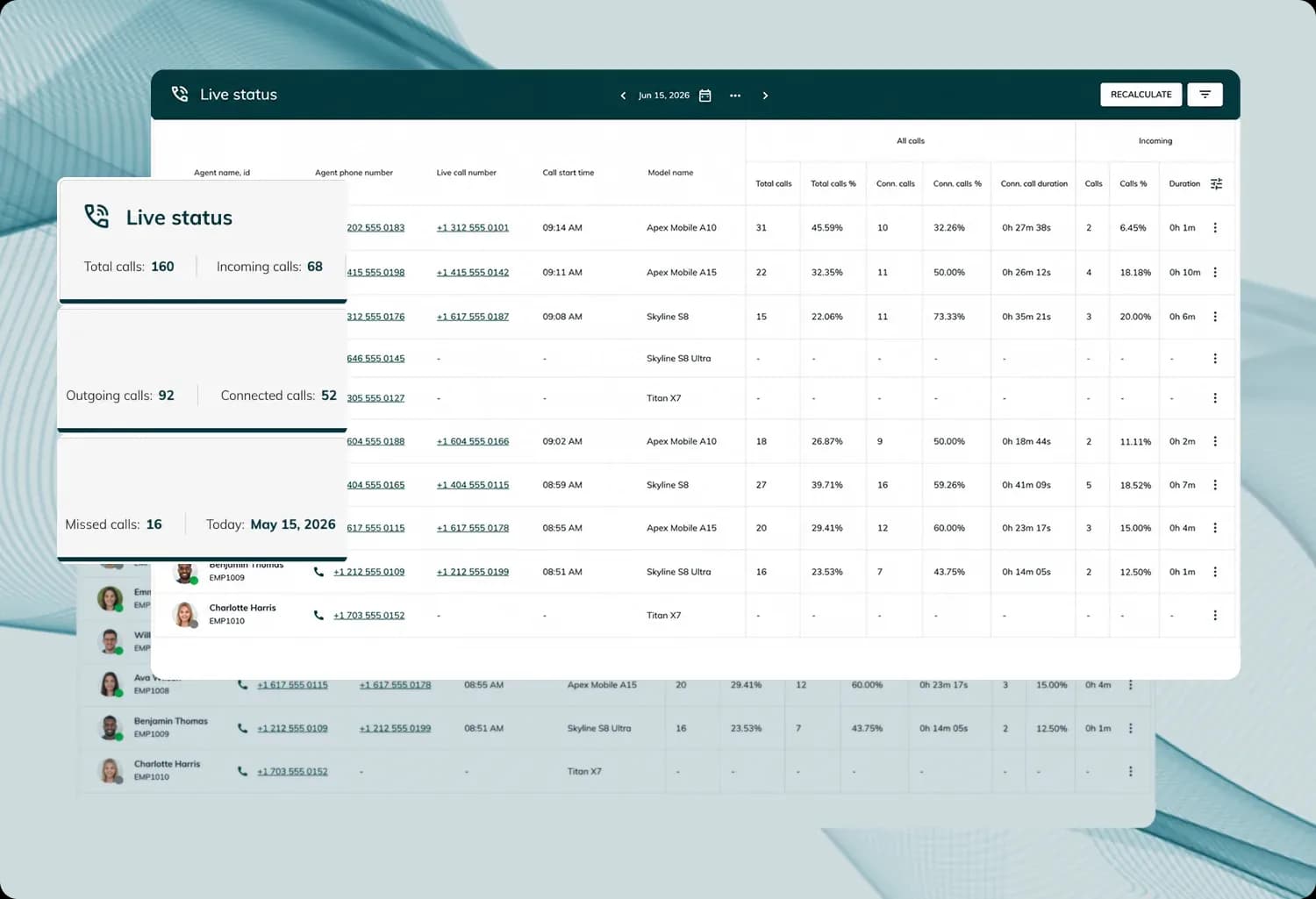Go to previous date with left chevron

click(x=623, y=96)
